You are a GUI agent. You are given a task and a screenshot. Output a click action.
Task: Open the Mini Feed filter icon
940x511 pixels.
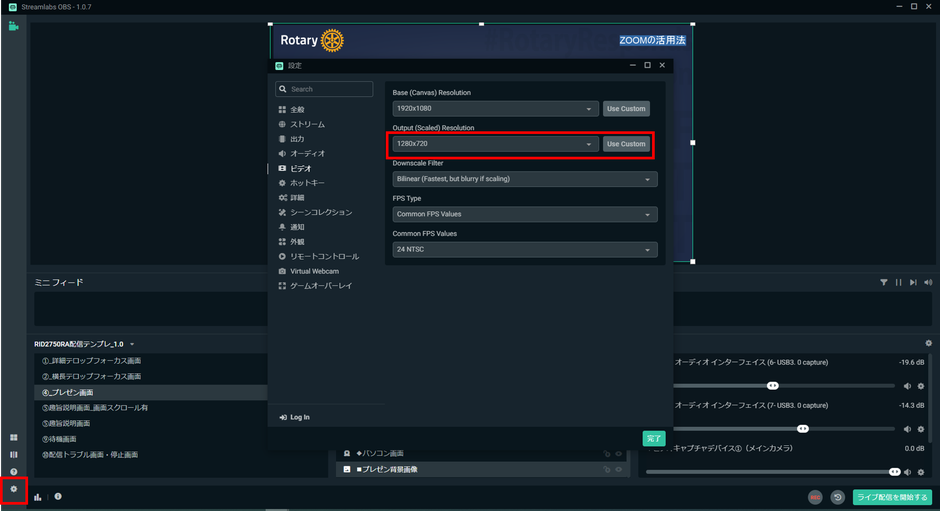click(884, 282)
